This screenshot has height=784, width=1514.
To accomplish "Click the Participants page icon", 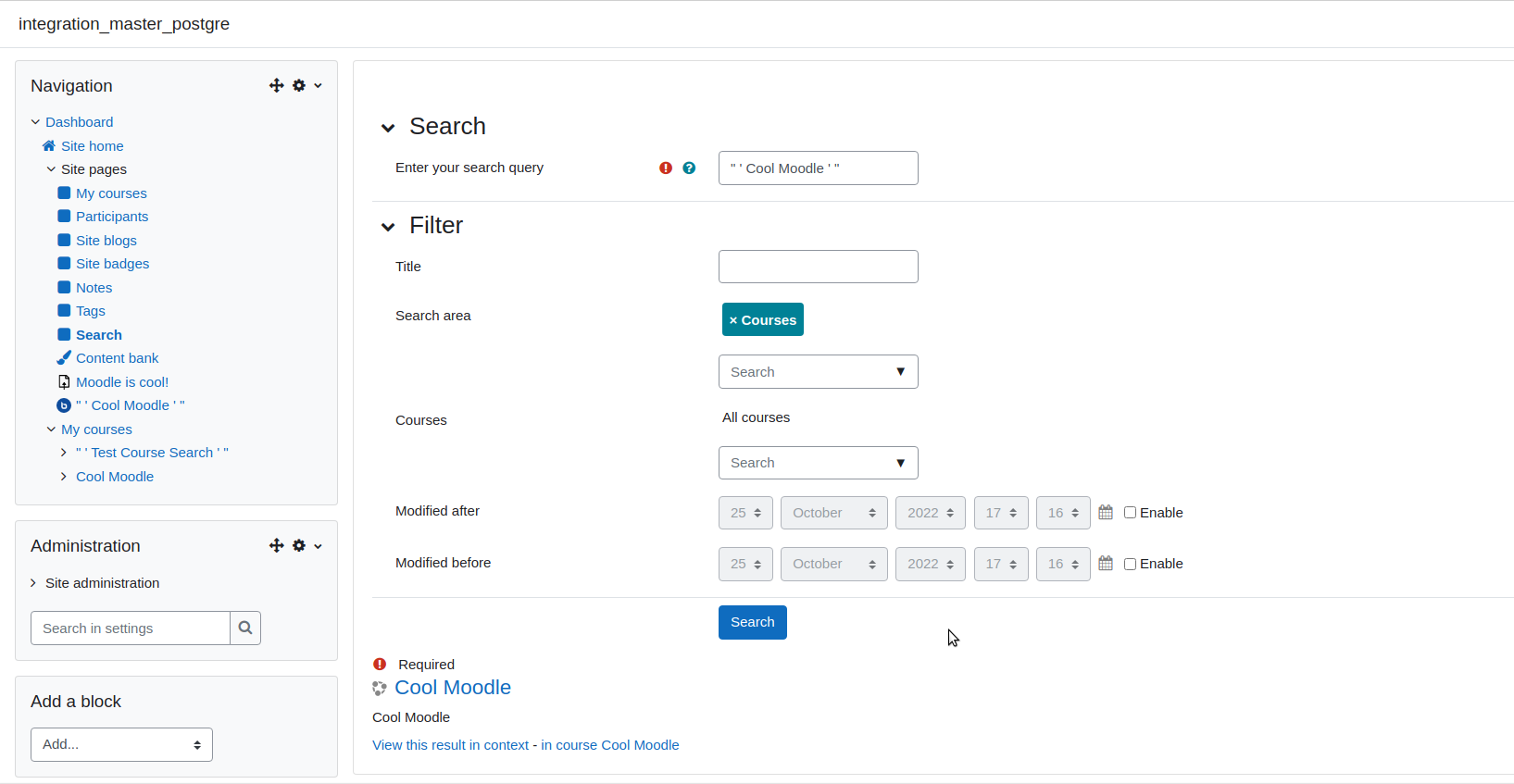I will tap(64, 216).
